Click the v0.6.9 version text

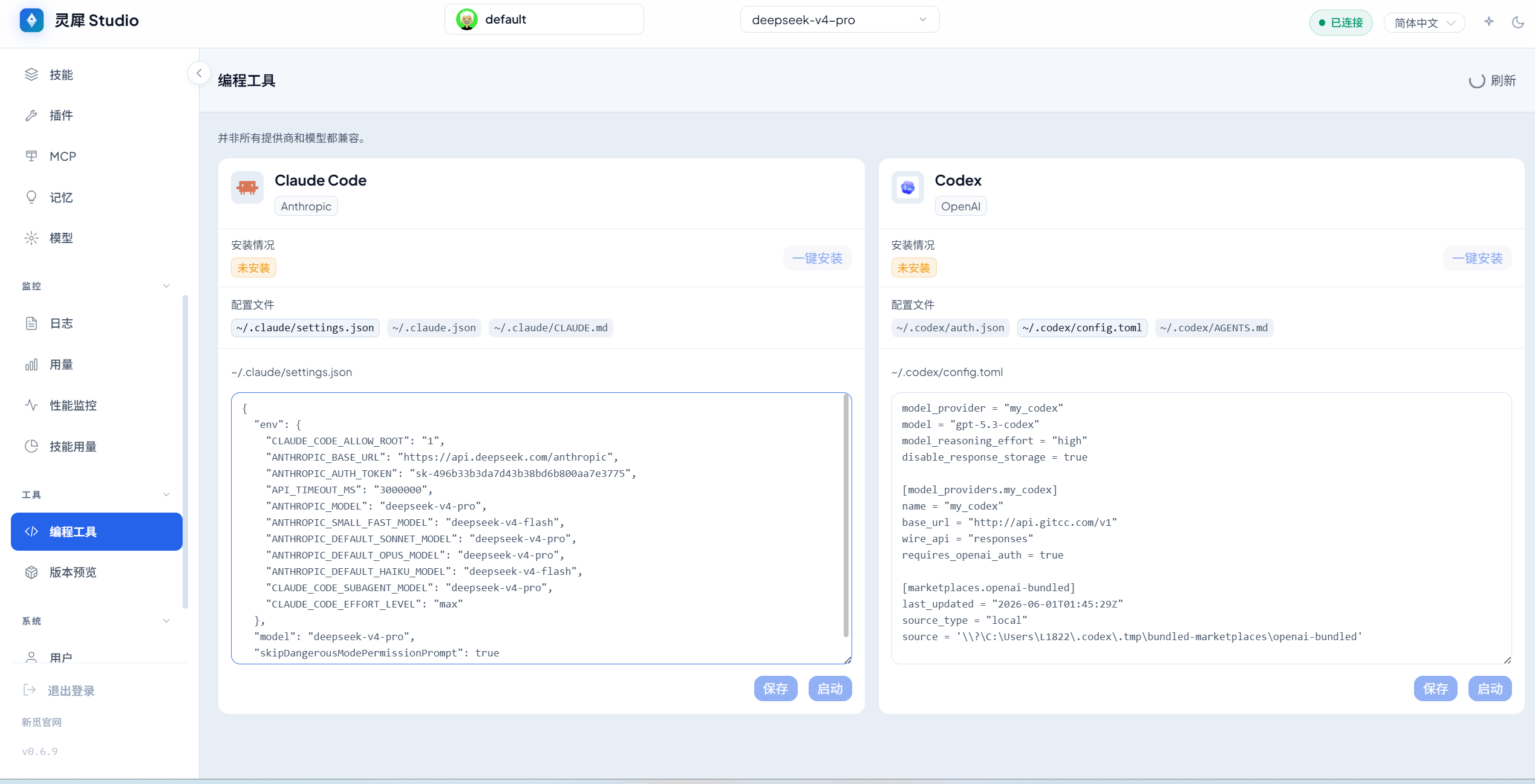tap(40, 751)
